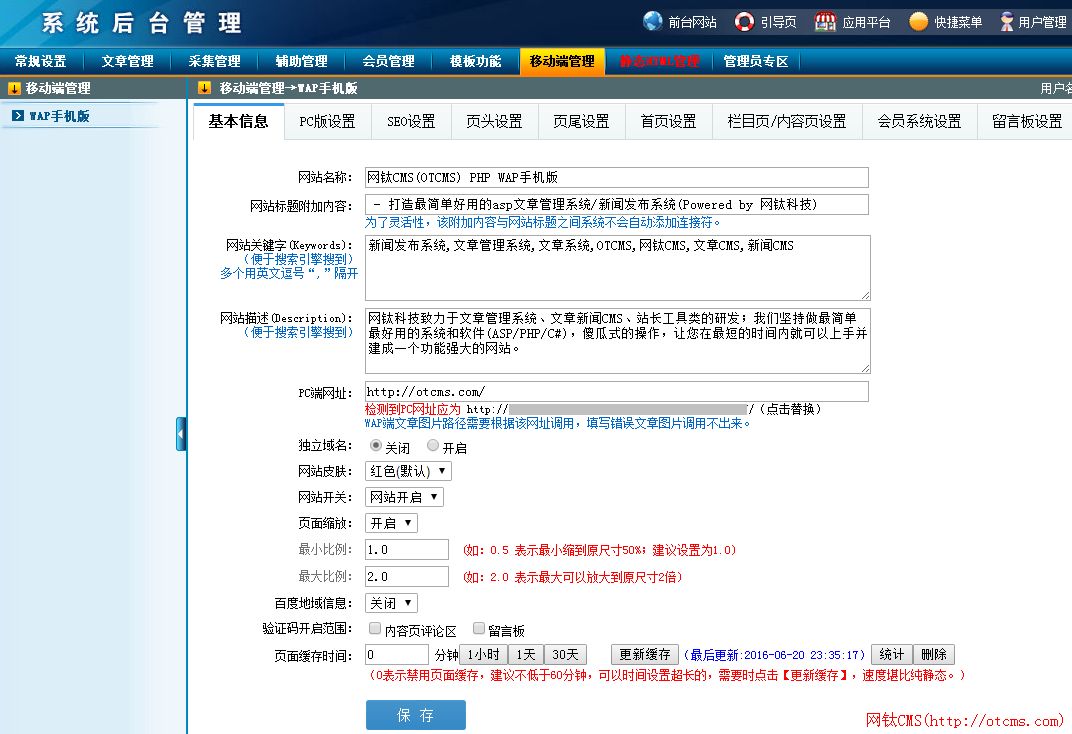
Task: Set cache time with 1小时 button
Action: pyautogui.click(x=483, y=655)
